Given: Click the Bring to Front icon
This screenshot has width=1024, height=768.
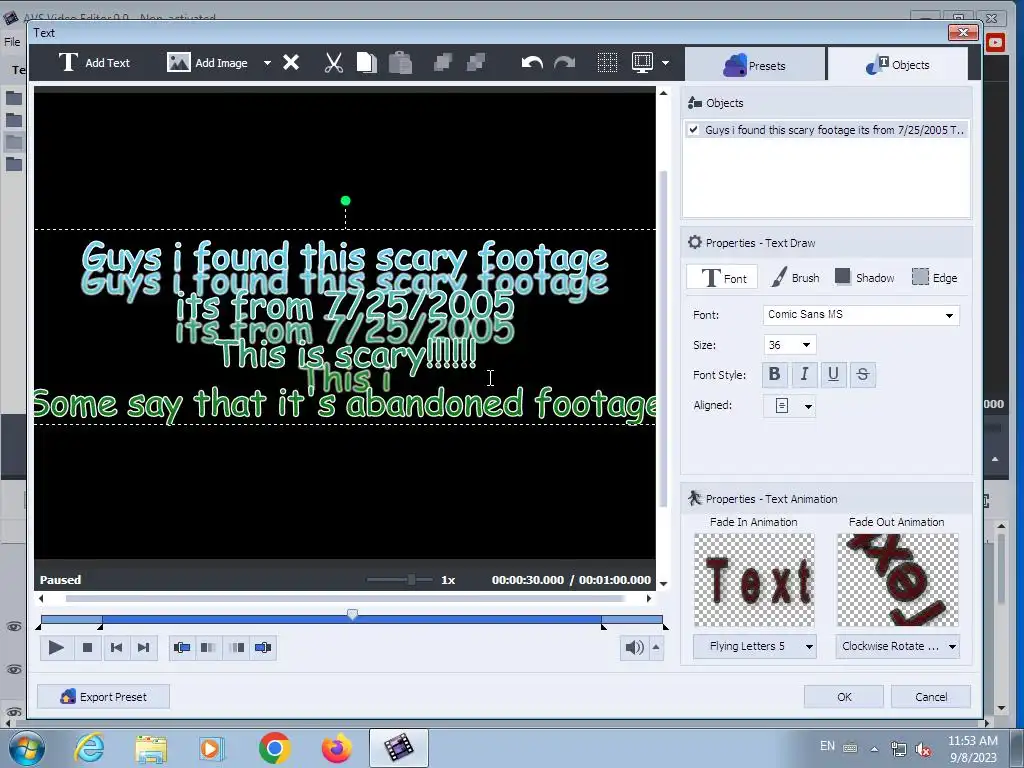Looking at the screenshot, I should (443, 63).
